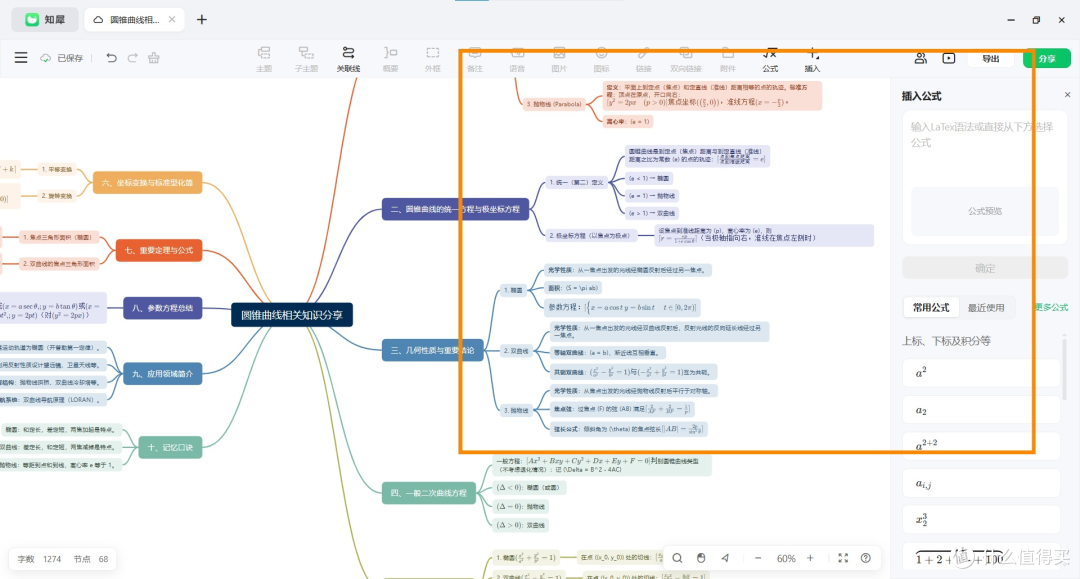
Task: Add a 子主题 subtopic node
Action: [306, 59]
